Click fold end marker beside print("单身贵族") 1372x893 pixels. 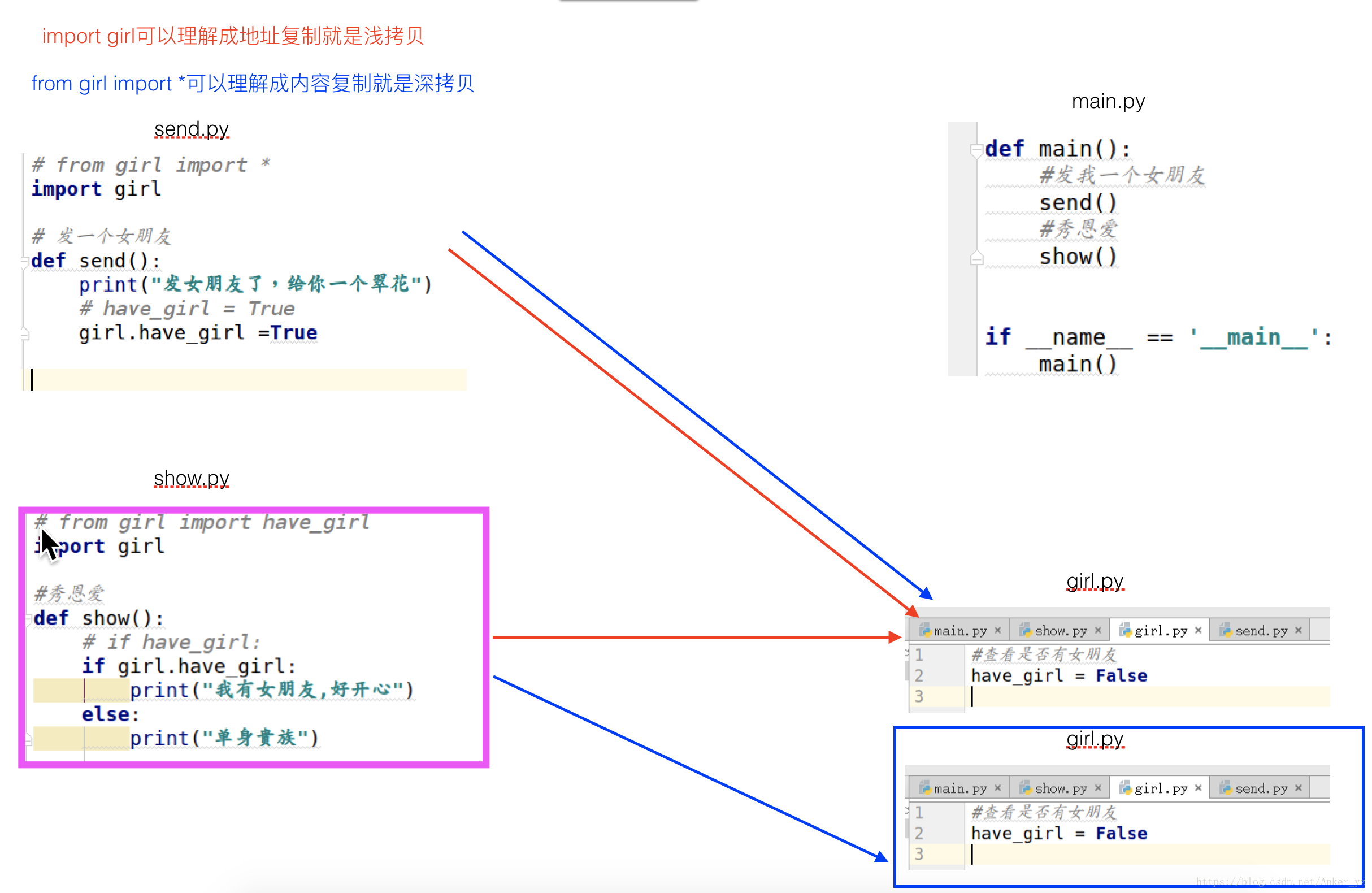click(29, 739)
